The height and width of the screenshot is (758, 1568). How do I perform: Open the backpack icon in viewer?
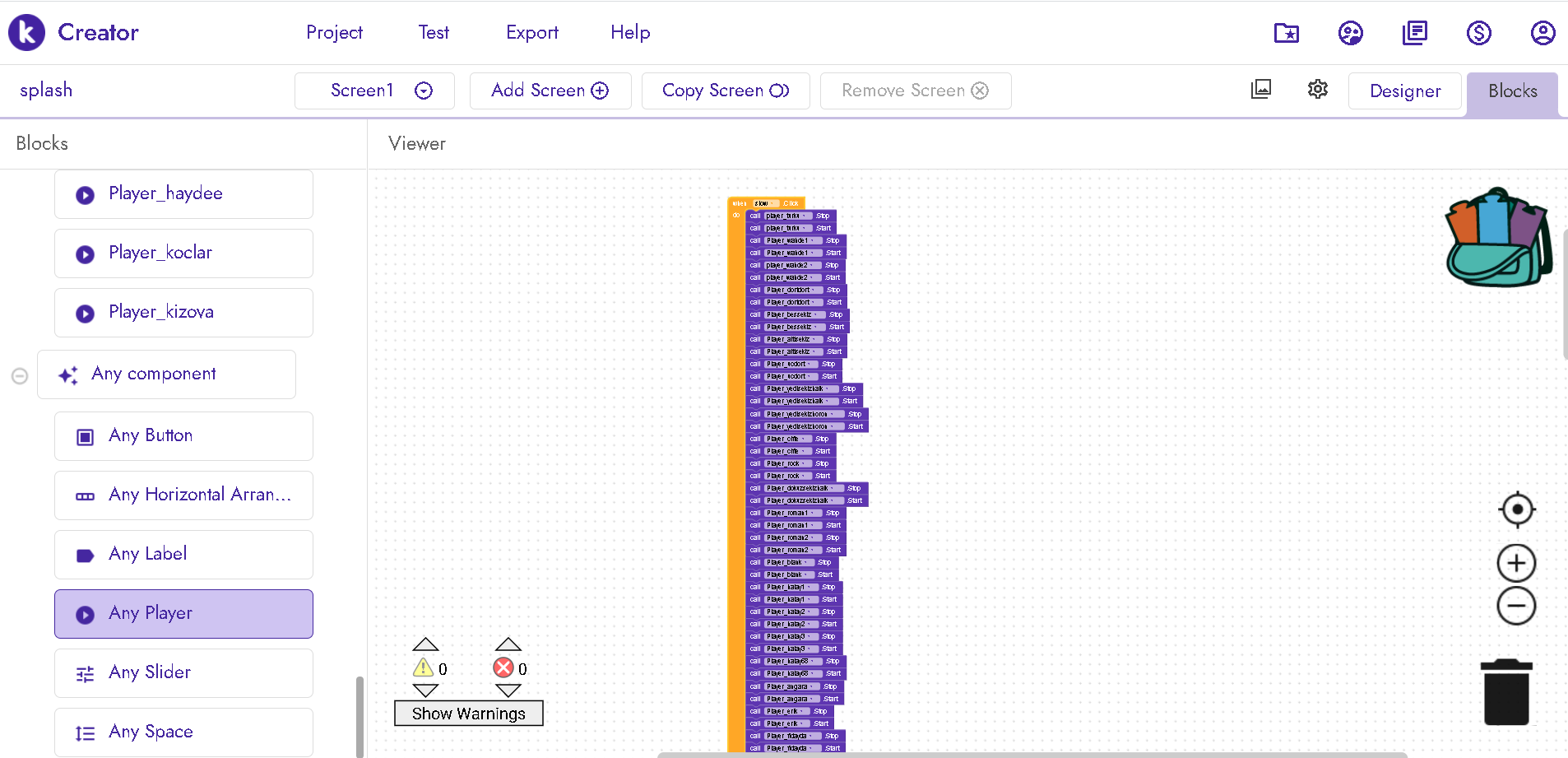point(1497,239)
